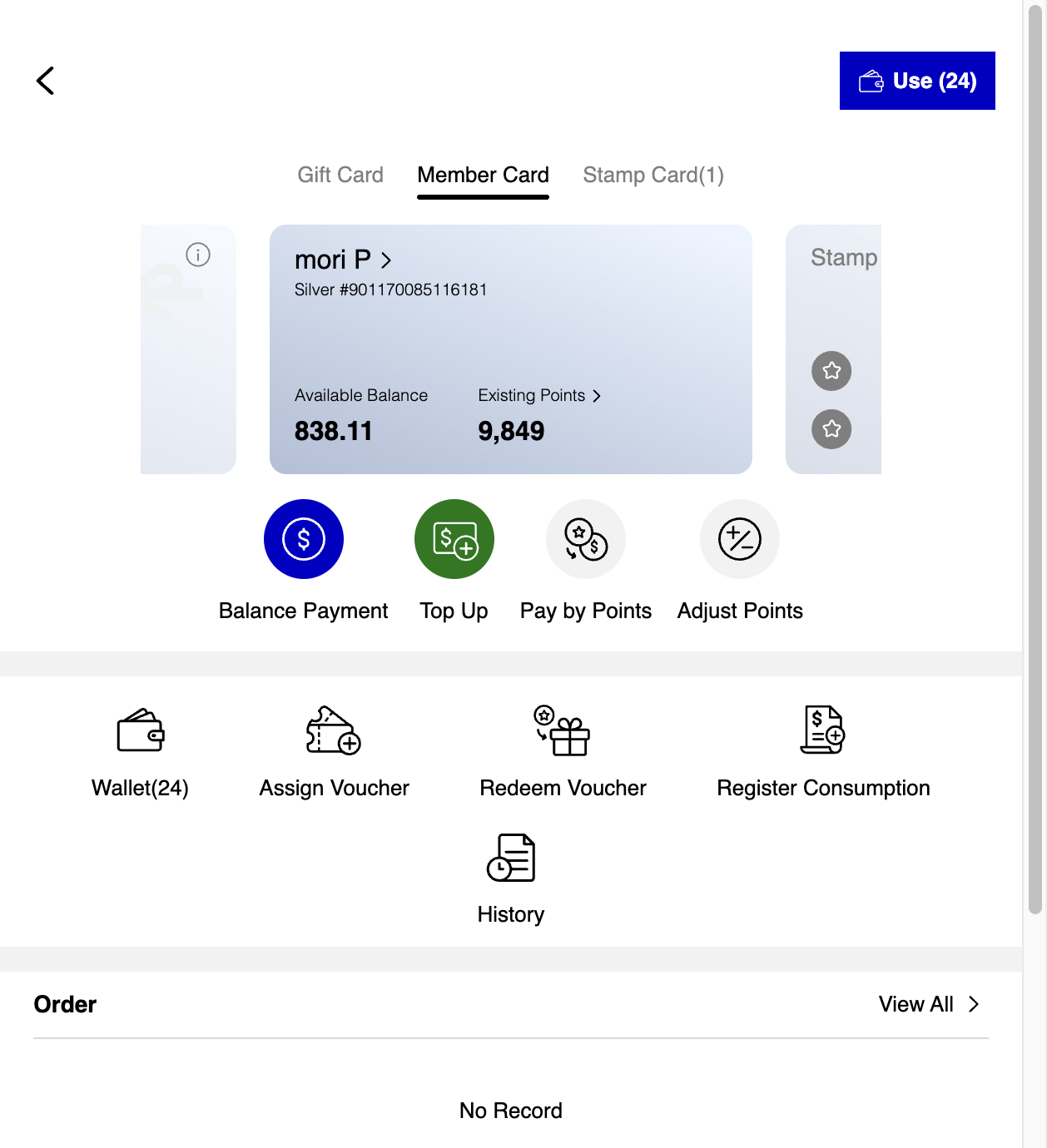The image size is (1047, 1148).
Task: Click the Register Consumption icon
Action: 823,730
